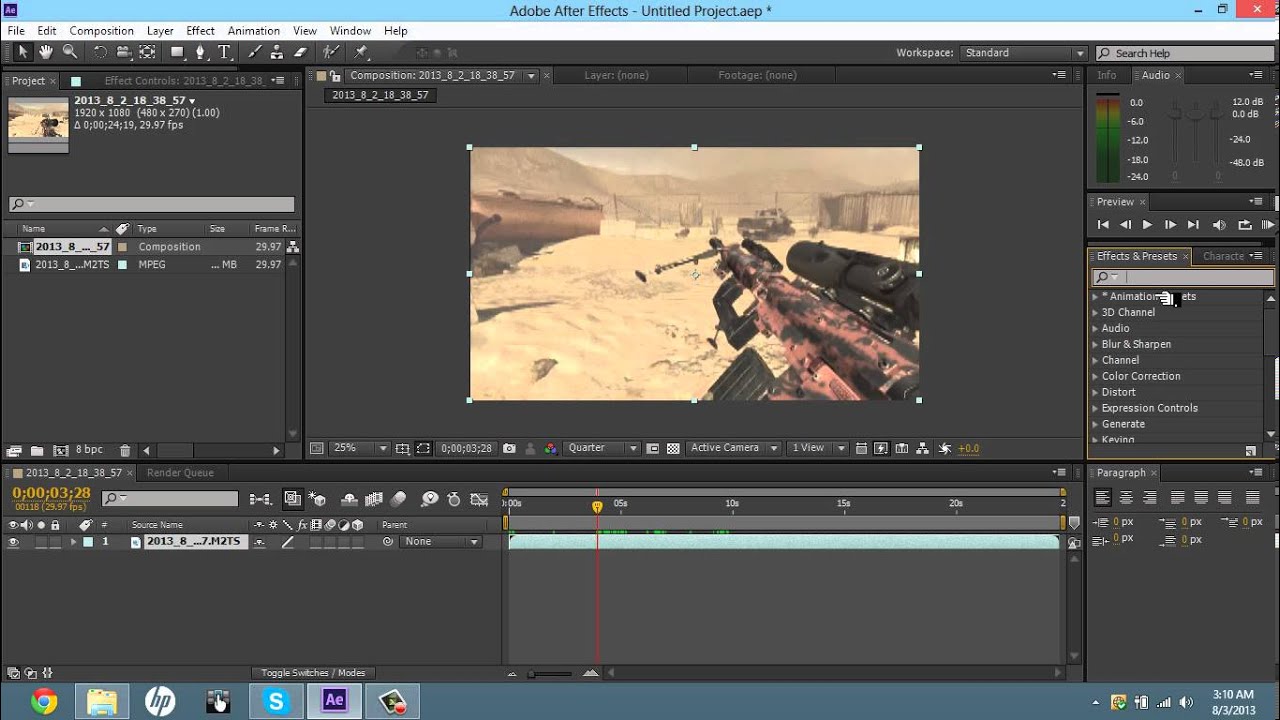The width and height of the screenshot is (1280, 720).
Task: Open the Workspace Standard dropdown
Action: click(x=1023, y=53)
